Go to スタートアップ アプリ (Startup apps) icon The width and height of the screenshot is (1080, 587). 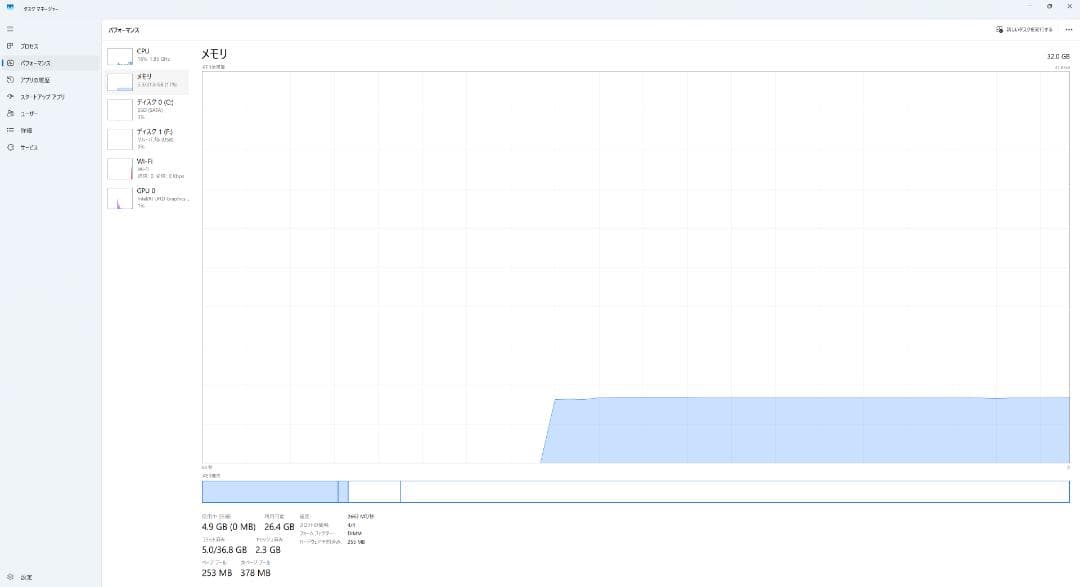point(10,97)
